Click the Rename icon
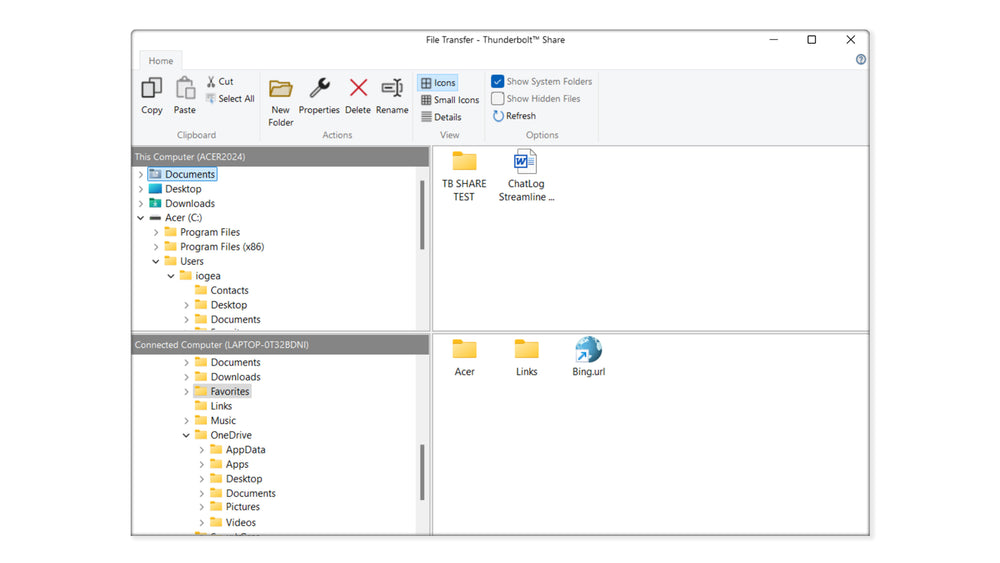Viewport: 1000px width, 563px height. click(392, 89)
